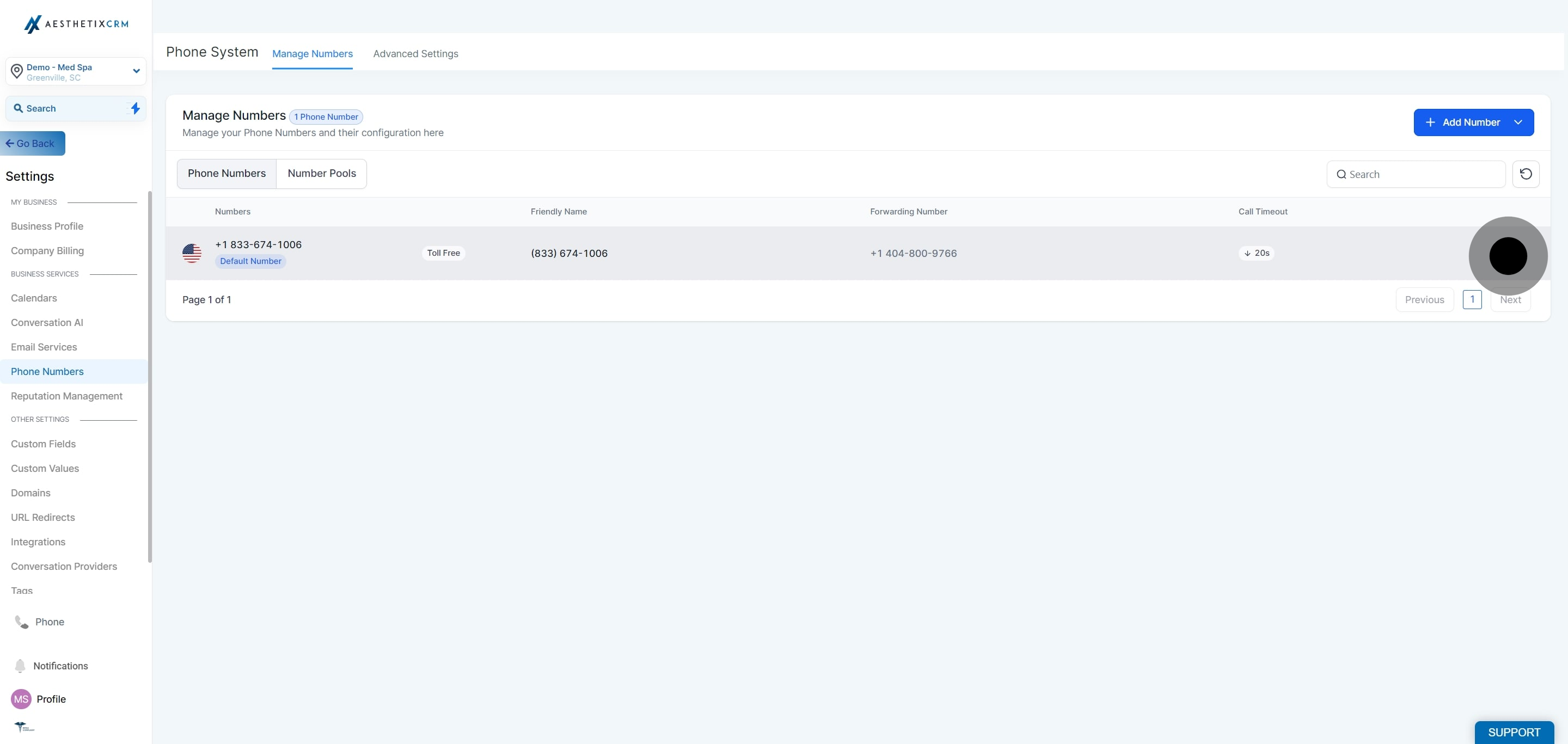Open the Phone dialer icon in sidebar
Viewport: 1568px width, 744px height.
click(x=22, y=622)
